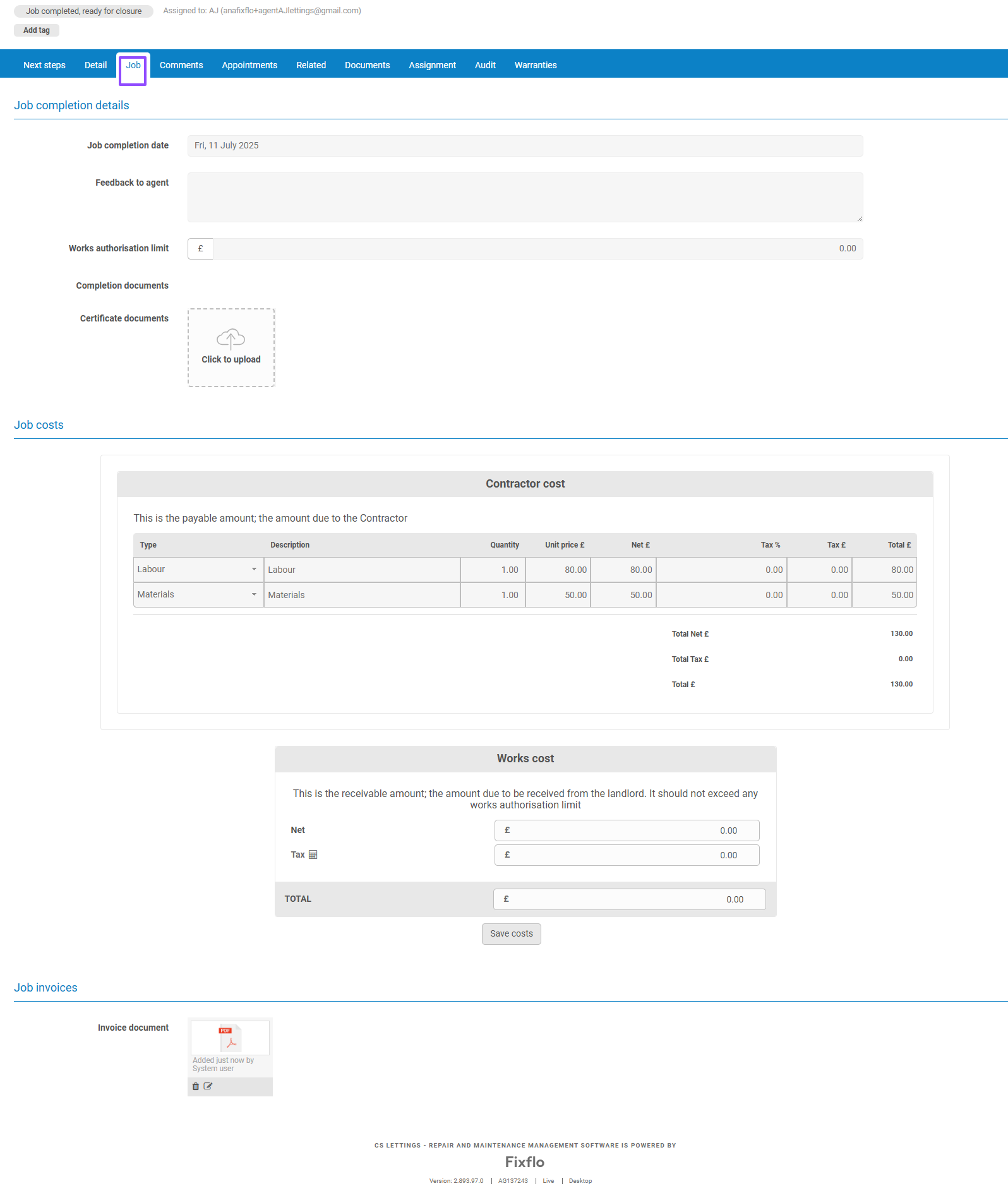Click the Total Net £ label
This screenshot has width=1008, height=1193.
690,634
